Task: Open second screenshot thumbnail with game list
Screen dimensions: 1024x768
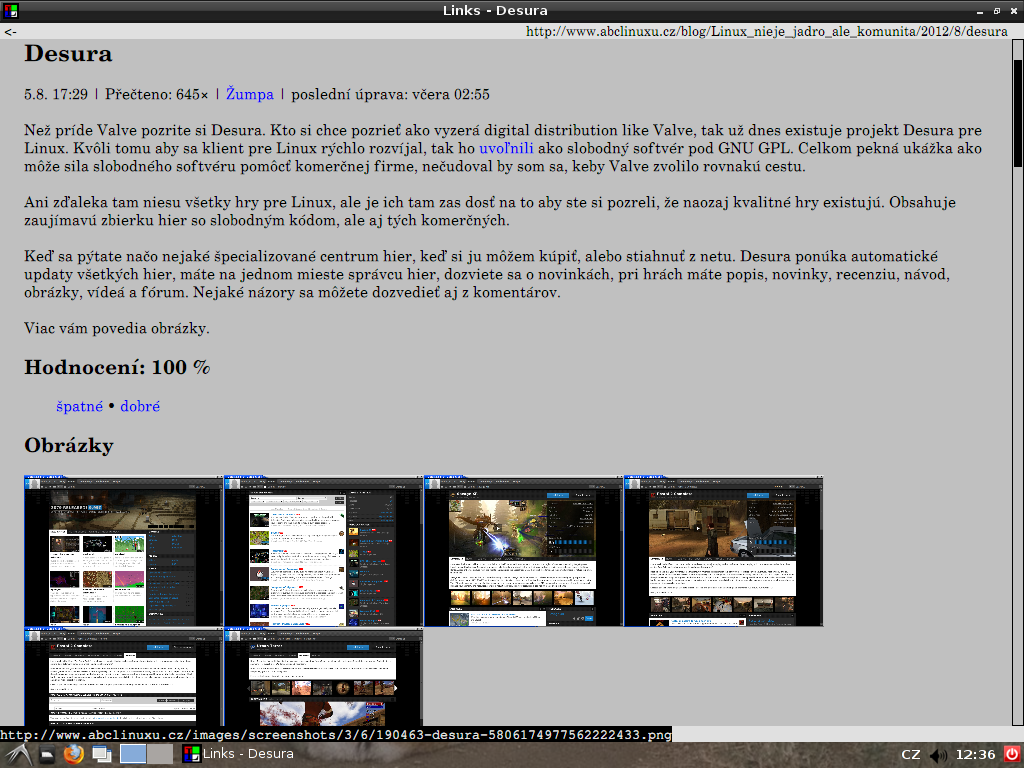Action: pyautogui.click(x=323, y=551)
